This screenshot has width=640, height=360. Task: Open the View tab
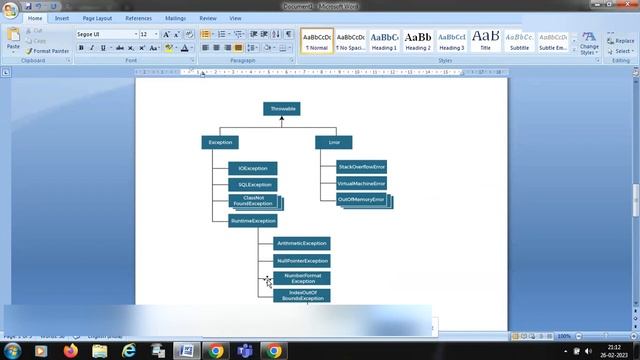pos(235,18)
